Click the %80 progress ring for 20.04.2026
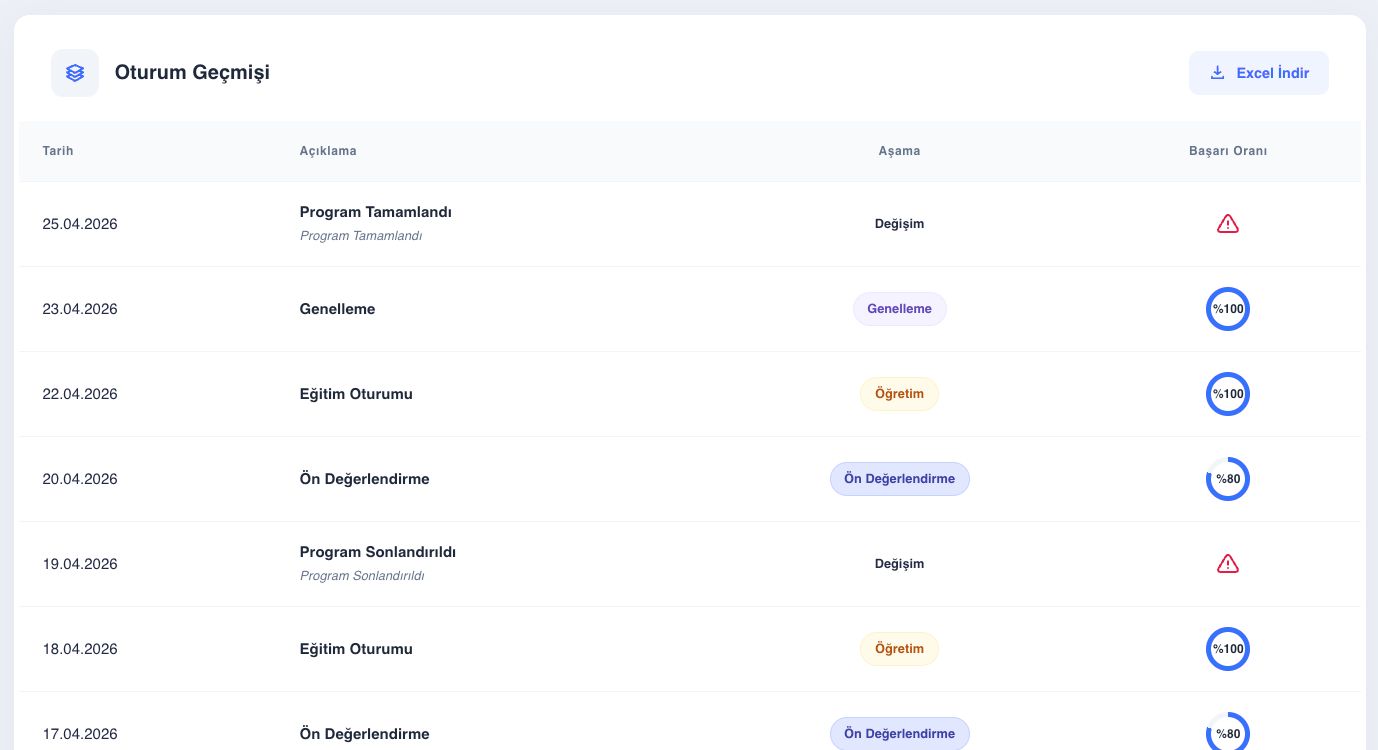 (x=1227, y=479)
